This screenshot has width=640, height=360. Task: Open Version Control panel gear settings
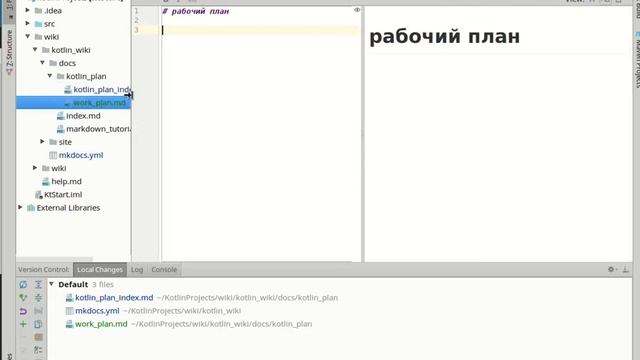tap(611, 269)
